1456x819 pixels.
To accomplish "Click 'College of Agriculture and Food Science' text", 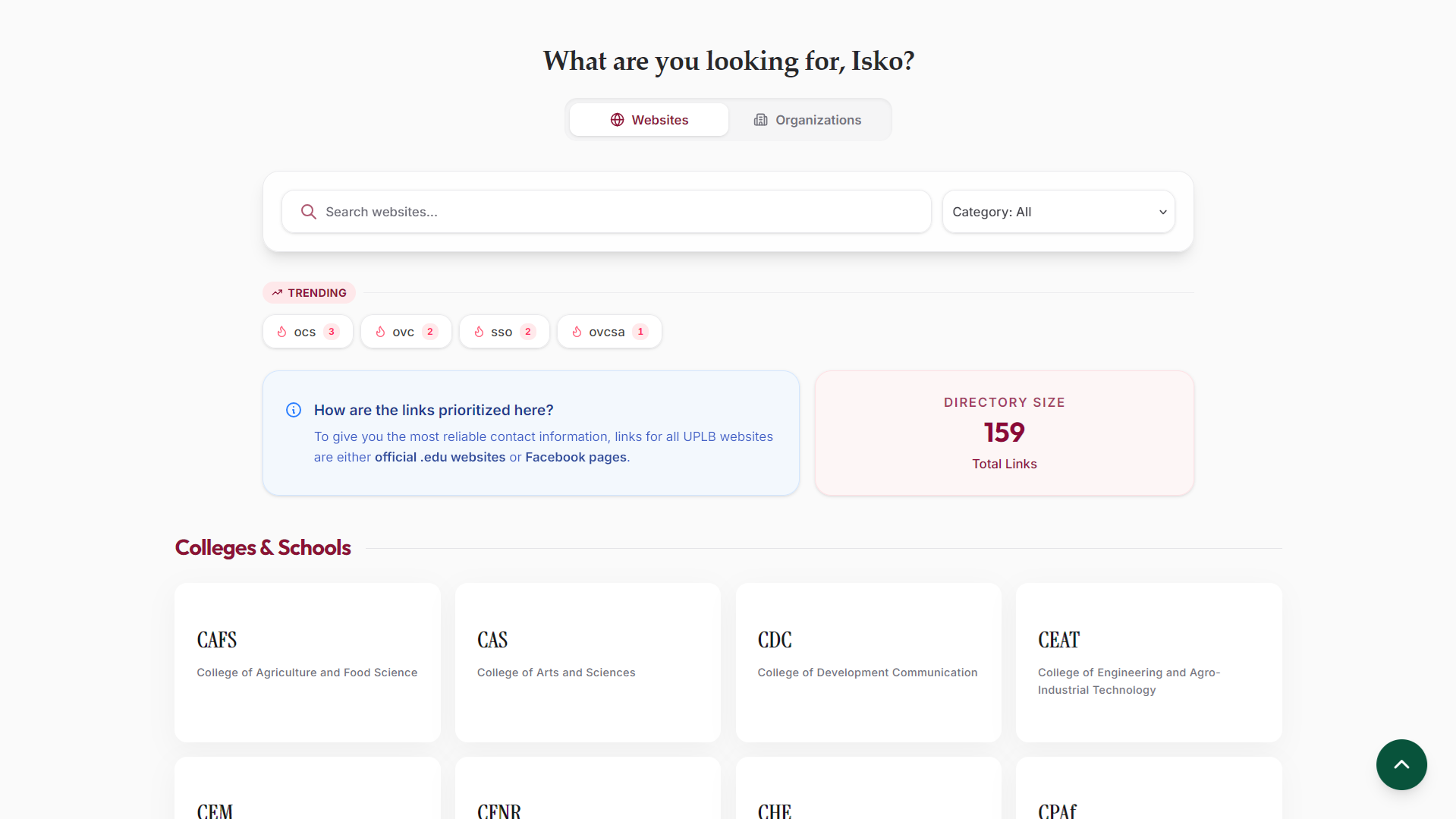I will point(307,673).
